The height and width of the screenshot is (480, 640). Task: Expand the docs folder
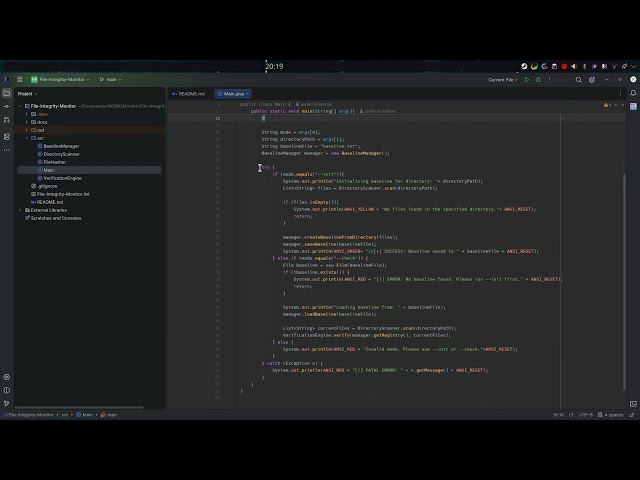[27, 122]
